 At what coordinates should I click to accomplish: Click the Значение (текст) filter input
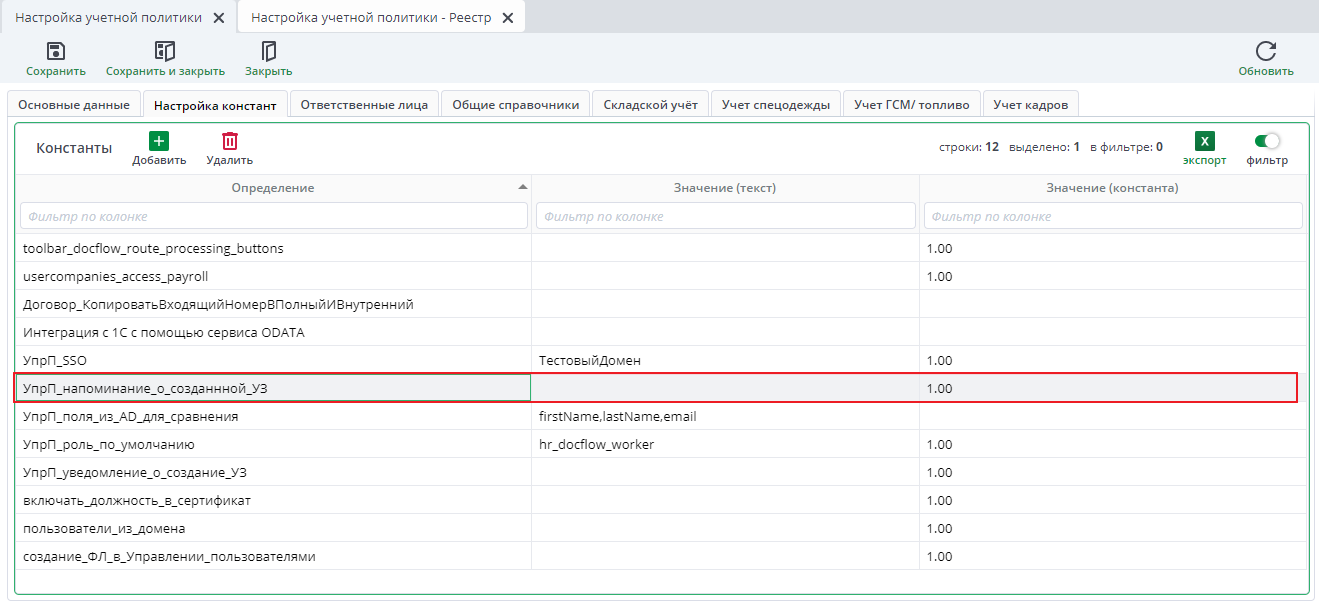click(x=725, y=216)
